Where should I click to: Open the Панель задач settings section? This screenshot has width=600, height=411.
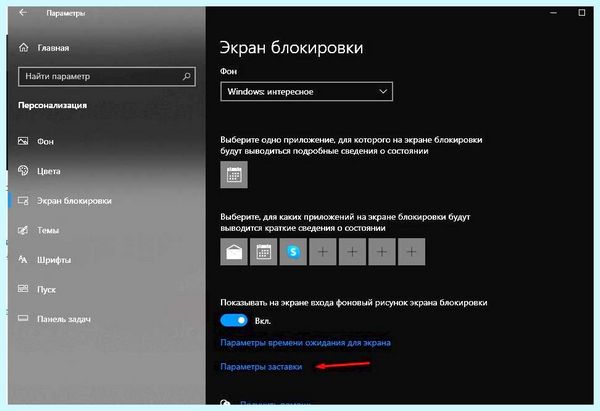64,319
